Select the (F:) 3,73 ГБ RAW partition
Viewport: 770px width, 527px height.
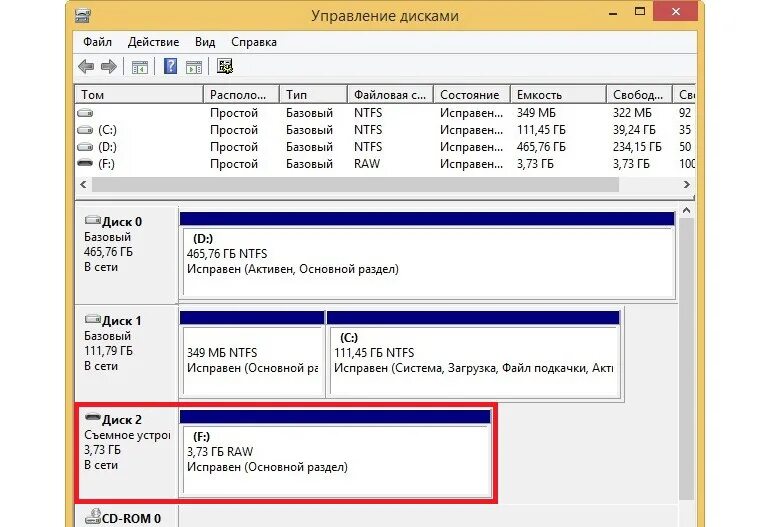(335, 453)
